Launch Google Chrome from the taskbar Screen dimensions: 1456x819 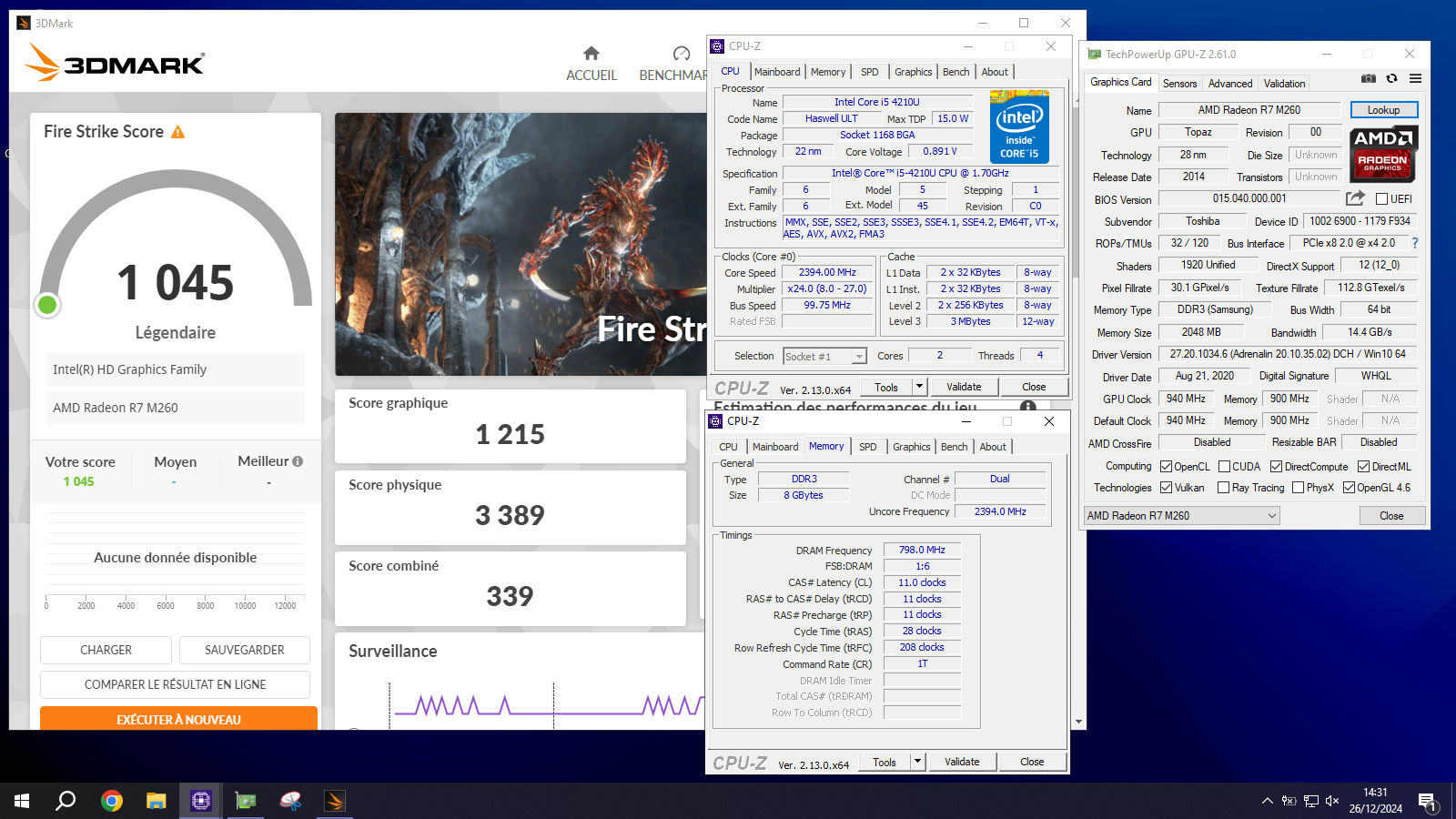tap(112, 801)
